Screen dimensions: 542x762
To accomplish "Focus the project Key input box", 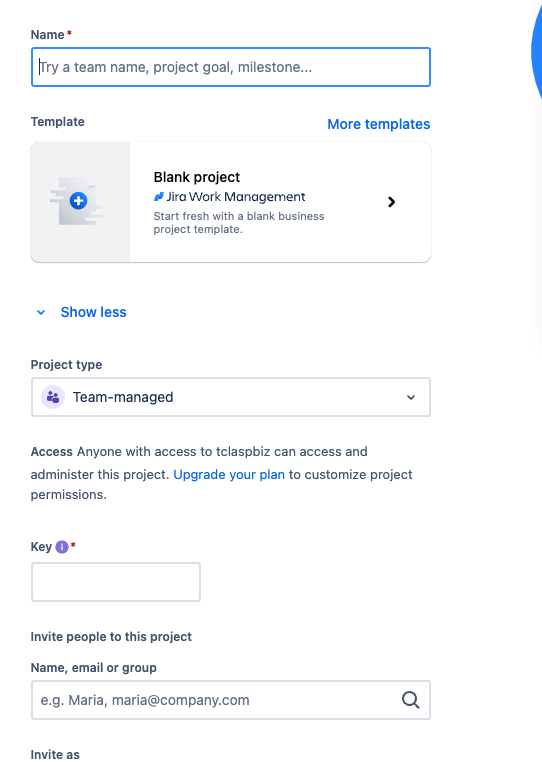I will [116, 582].
